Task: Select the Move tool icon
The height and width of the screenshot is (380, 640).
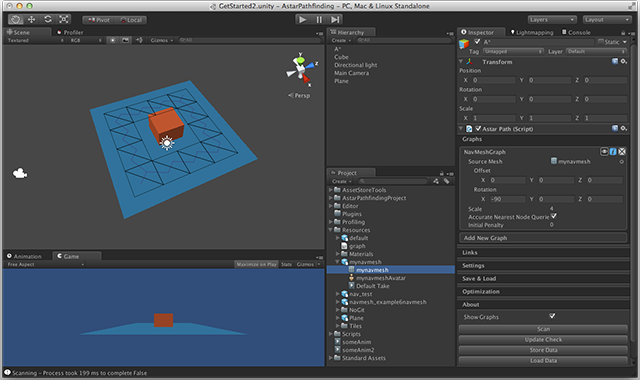Action: [x=31, y=20]
